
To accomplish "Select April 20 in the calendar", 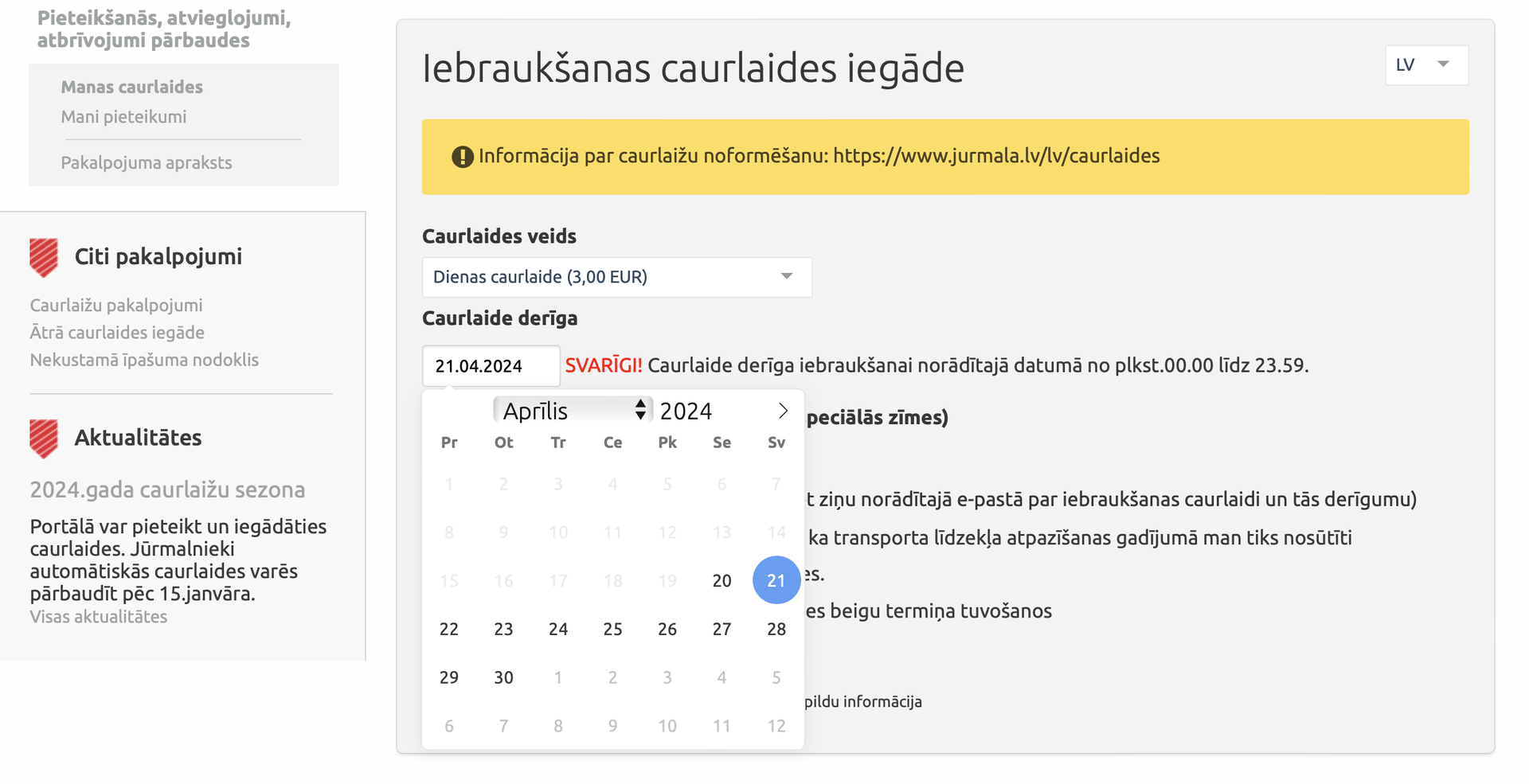I will click(722, 580).
